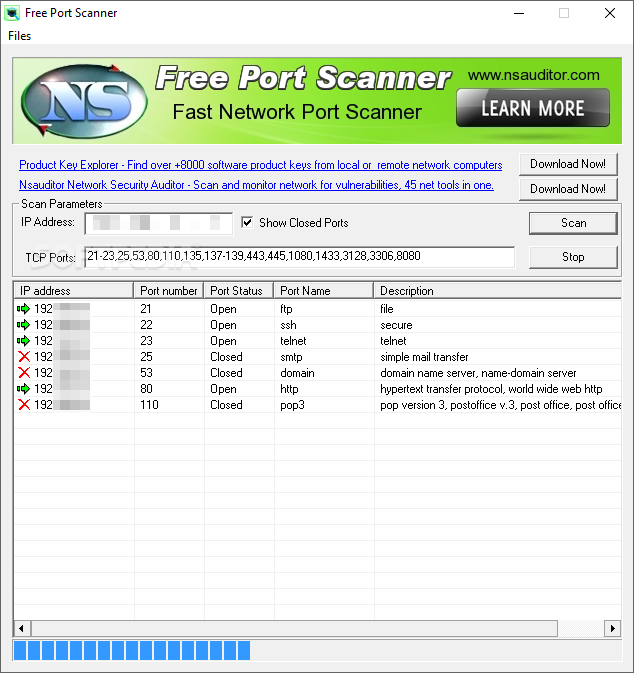Select the http port name cell
This screenshot has height=673, width=634.
289,389
